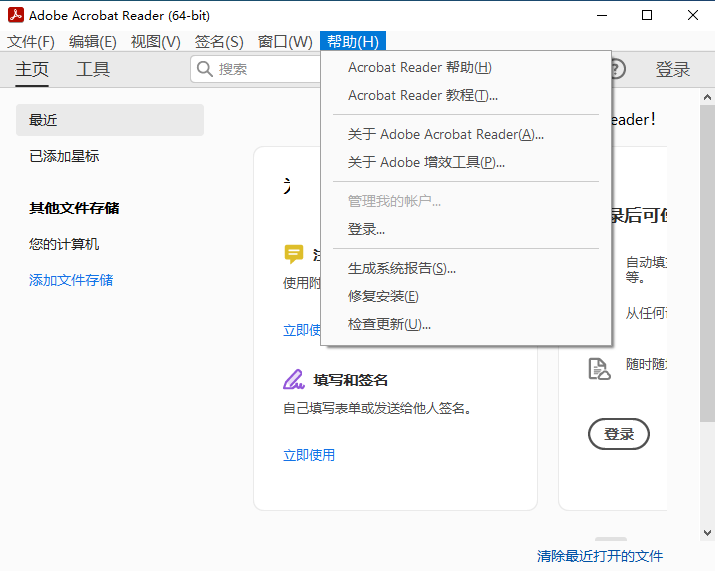The width and height of the screenshot is (715, 571).
Task: Click the 填写和签名 heading
Action: pos(350,380)
